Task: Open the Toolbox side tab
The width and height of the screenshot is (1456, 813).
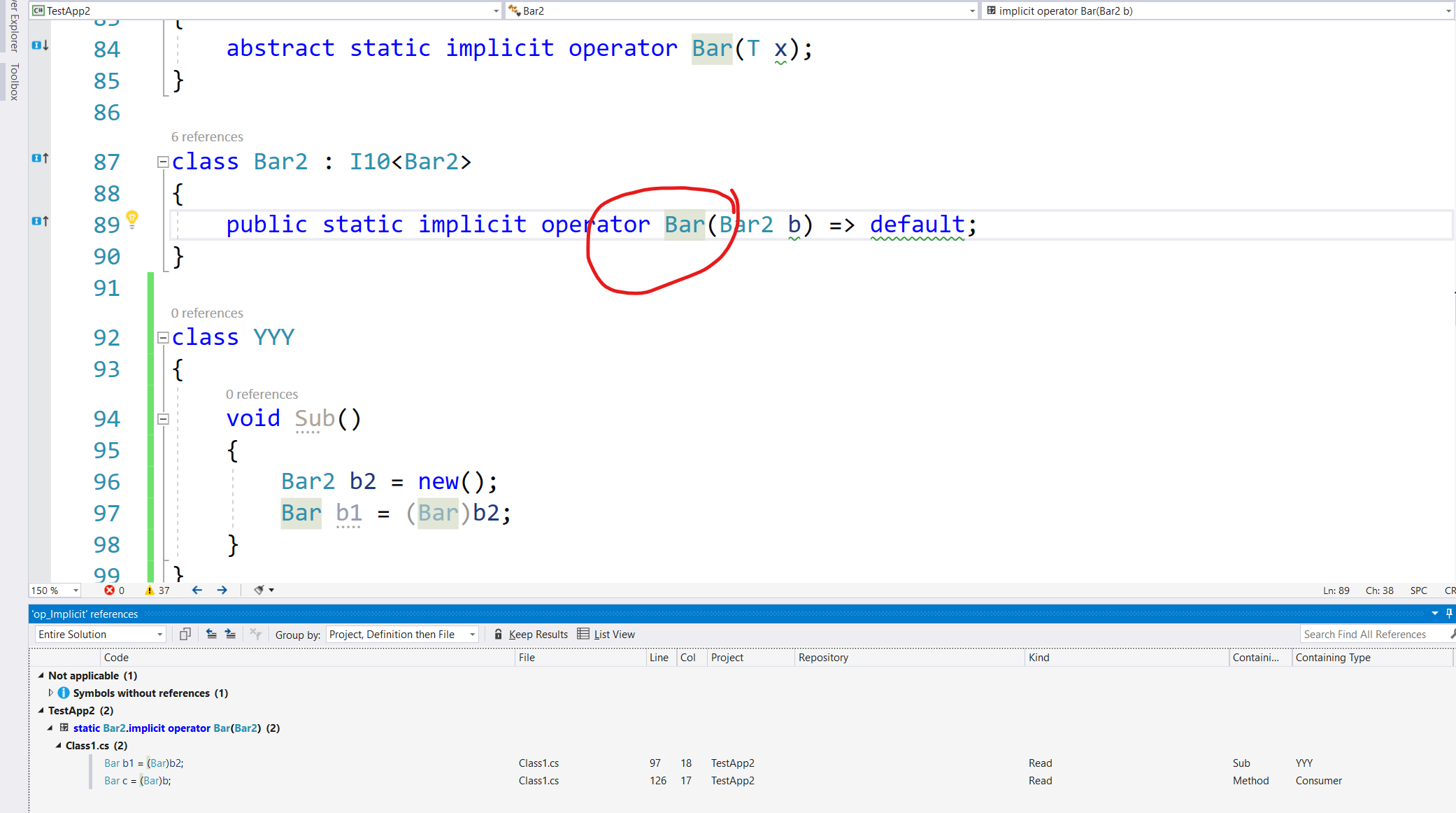Action: pos(14,82)
